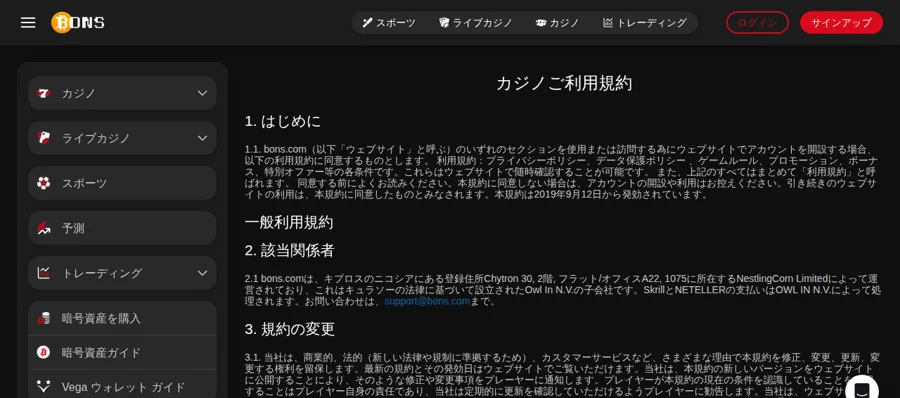900x398 pixels.
Task: Click the ログイン button
Action: click(x=758, y=23)
